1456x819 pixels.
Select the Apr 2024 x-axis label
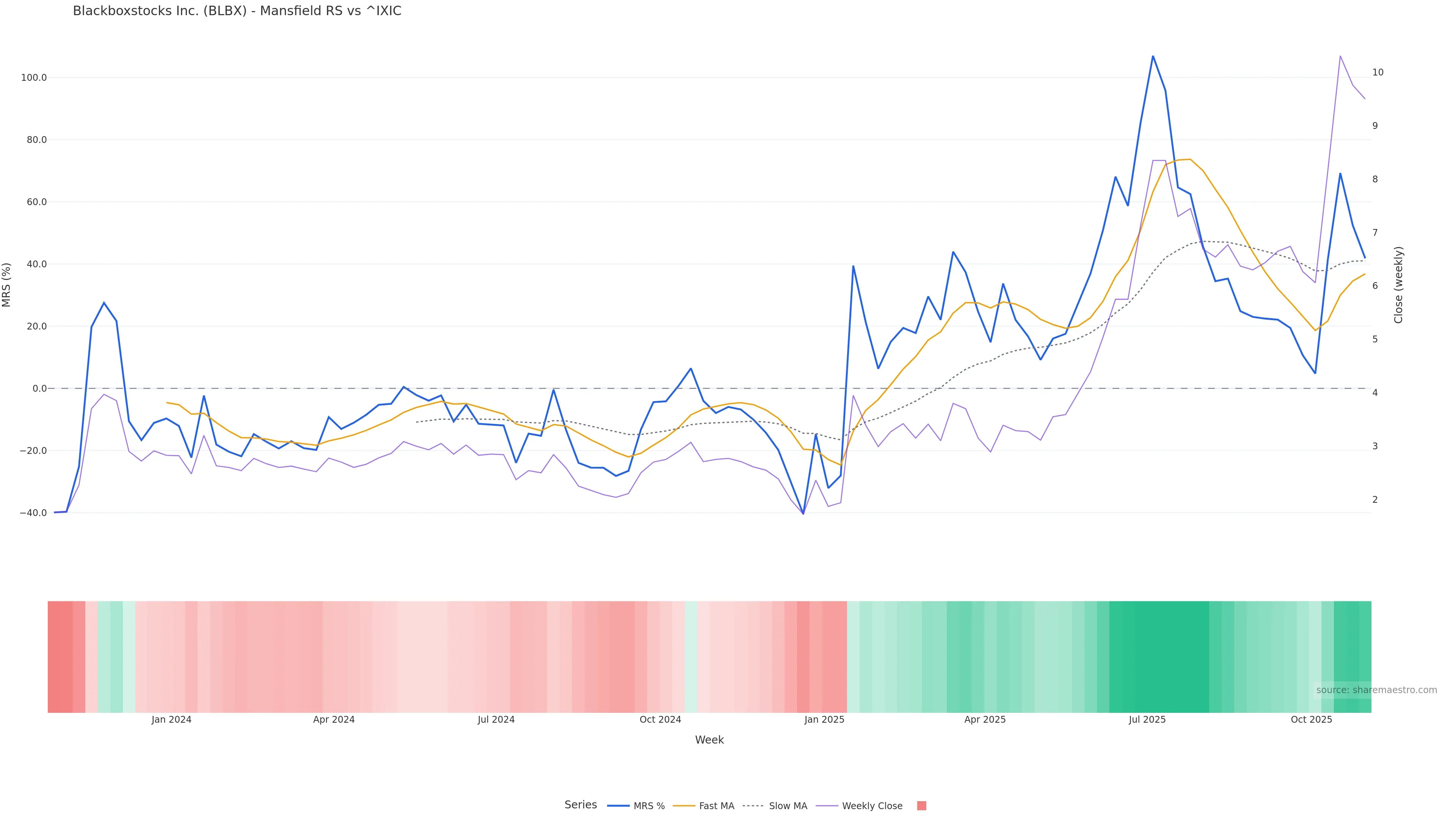point(334,720)
